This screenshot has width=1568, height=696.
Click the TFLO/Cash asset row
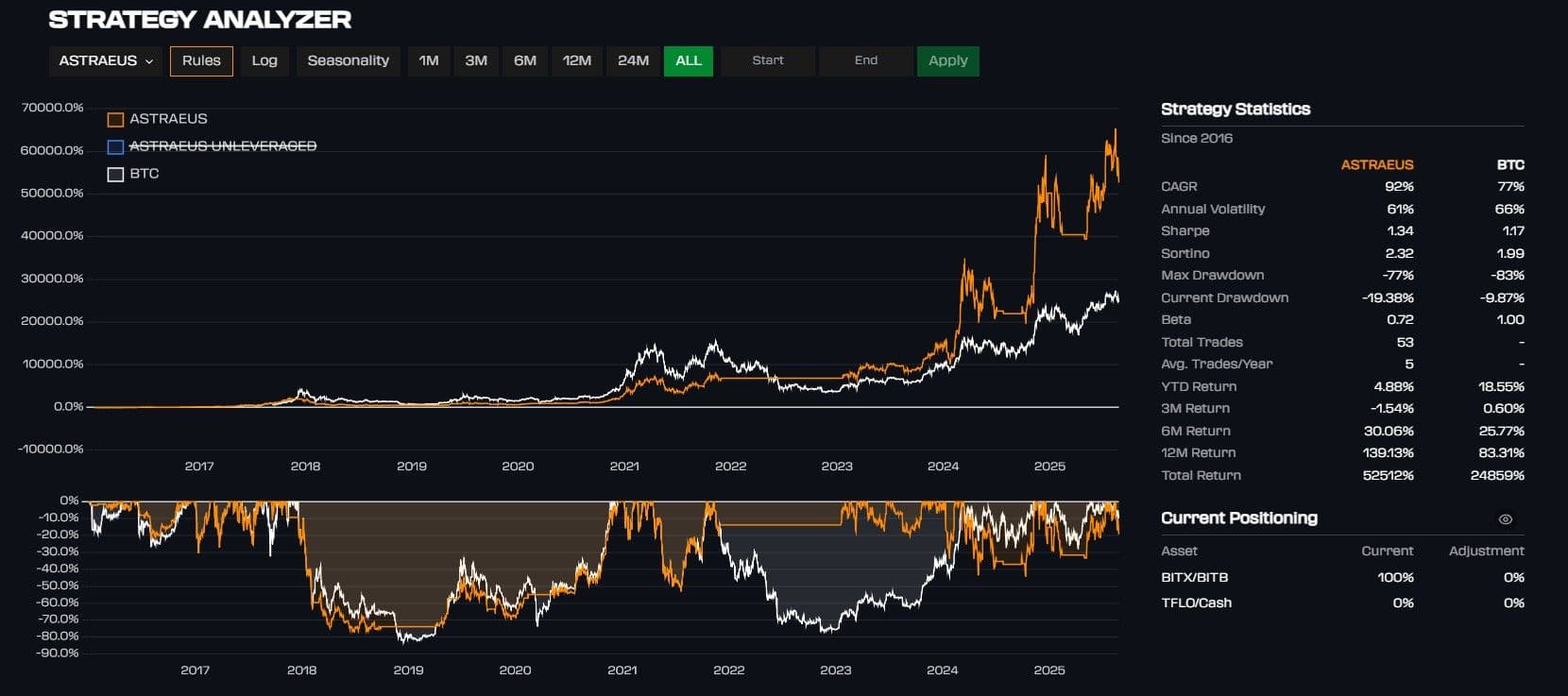[x=1196, y=603]
